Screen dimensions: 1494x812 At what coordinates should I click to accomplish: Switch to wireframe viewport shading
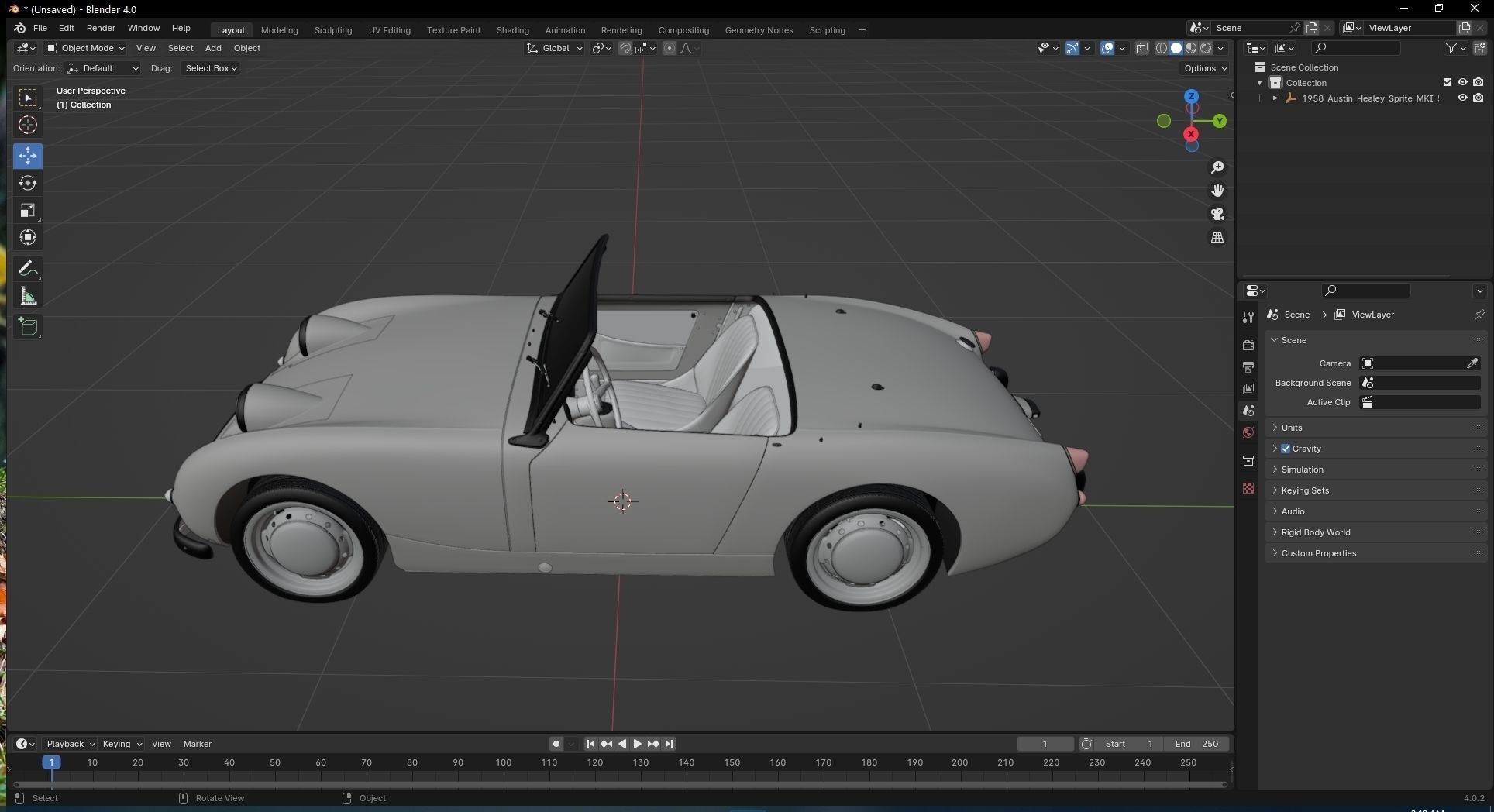click(1161, 48)
